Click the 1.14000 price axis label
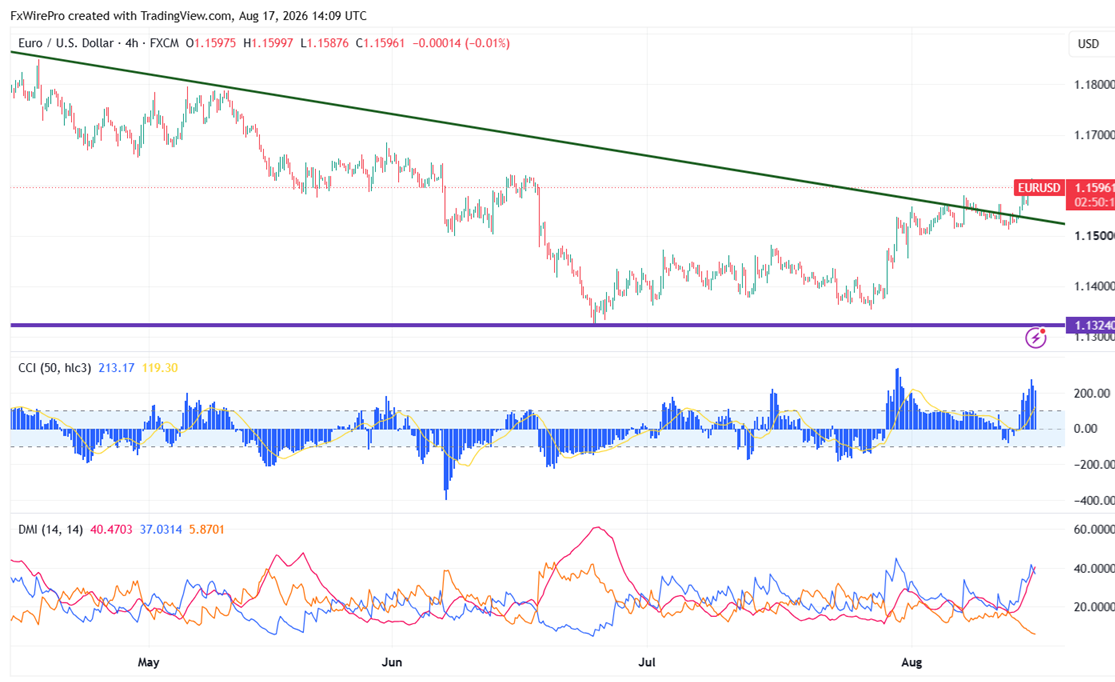 pos(1094,286)
